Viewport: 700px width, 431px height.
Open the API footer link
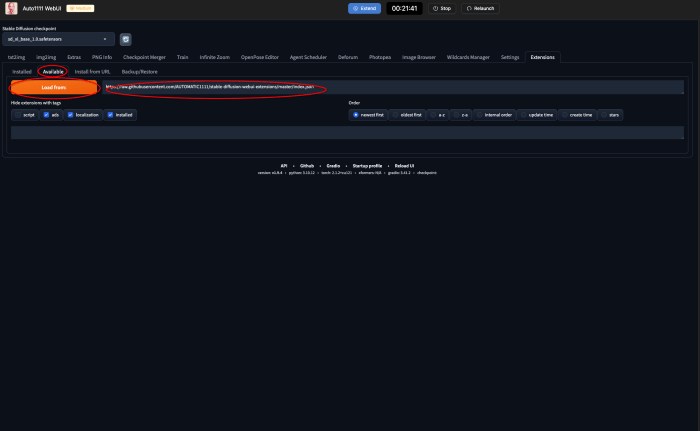[x=284, y=166]
